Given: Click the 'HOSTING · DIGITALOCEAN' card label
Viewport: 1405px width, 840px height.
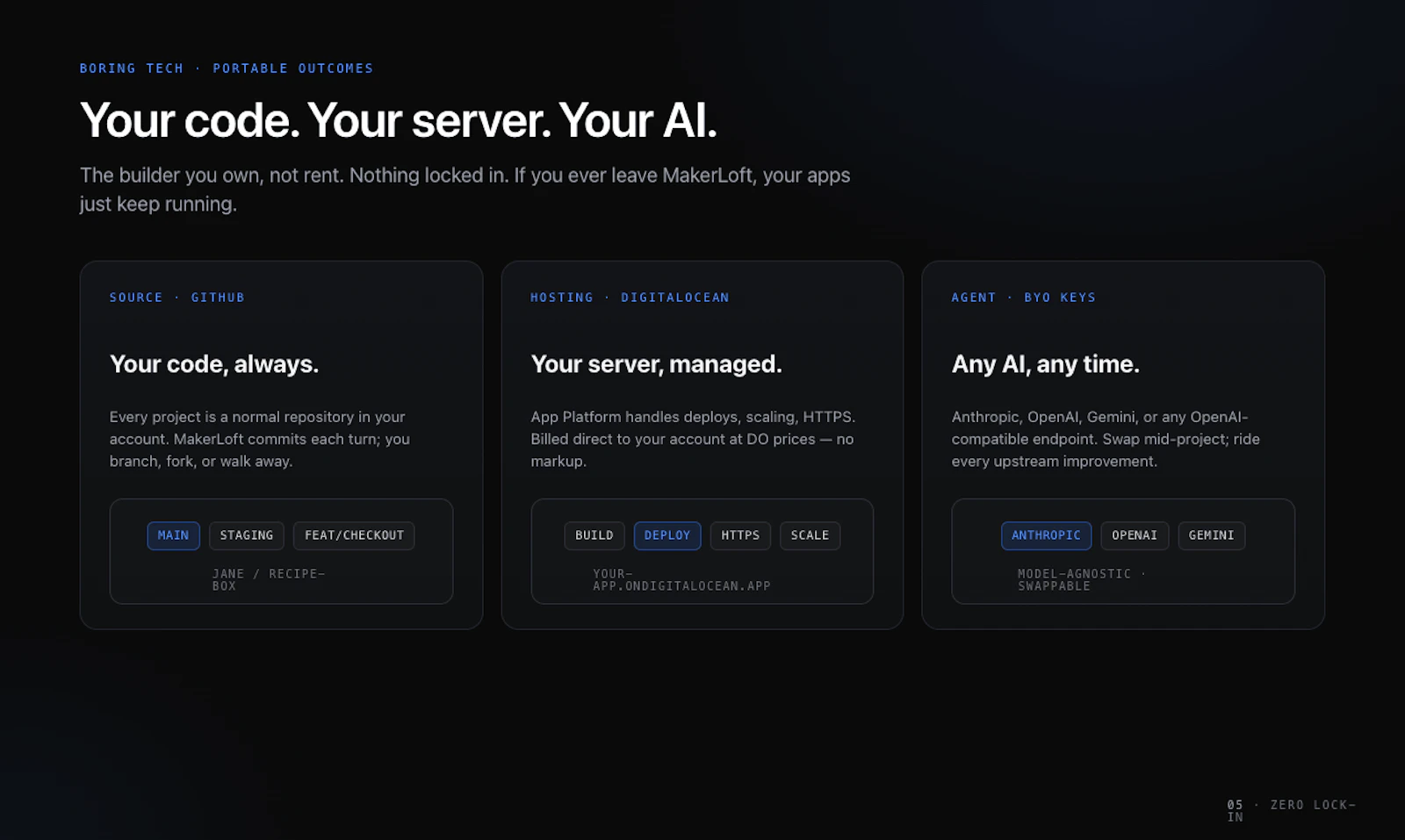Looking at the screenshot, I should pyautogui.click(x=630, y=298).
